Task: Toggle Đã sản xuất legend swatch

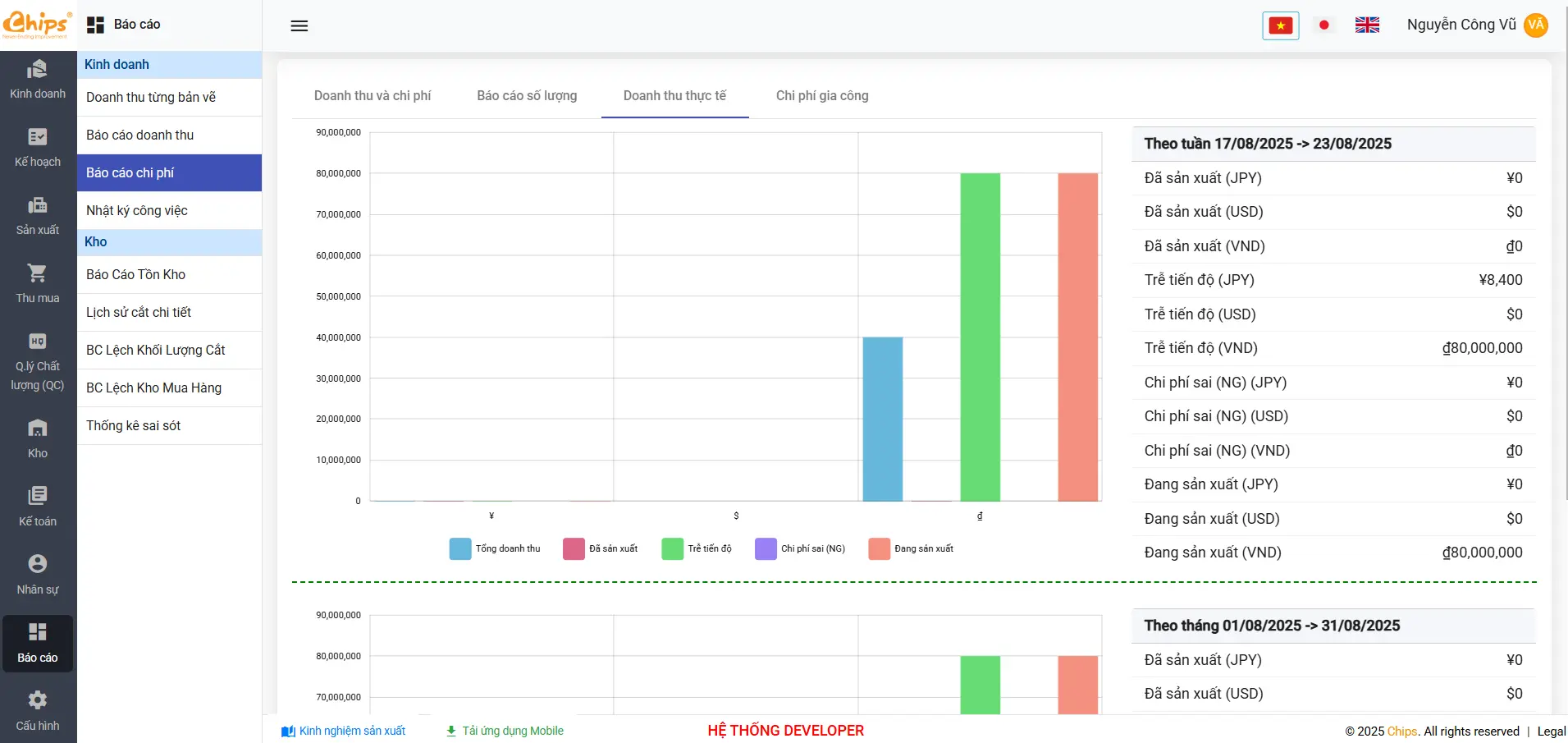Action: tap(574, 548)
